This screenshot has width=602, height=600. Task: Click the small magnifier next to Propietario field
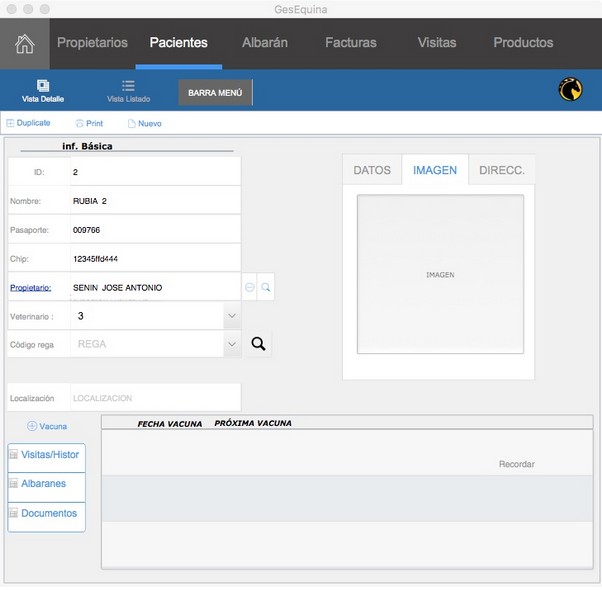click(266, 287)
